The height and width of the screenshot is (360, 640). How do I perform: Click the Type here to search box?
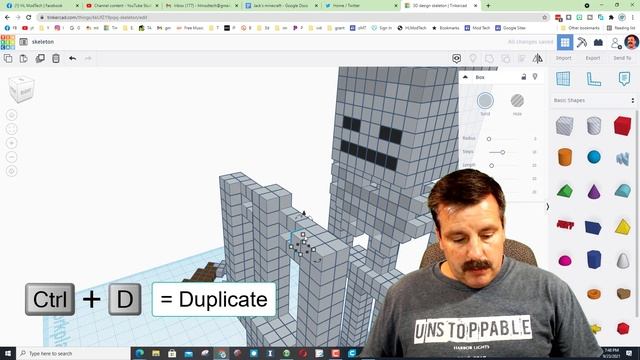[73, 353]
